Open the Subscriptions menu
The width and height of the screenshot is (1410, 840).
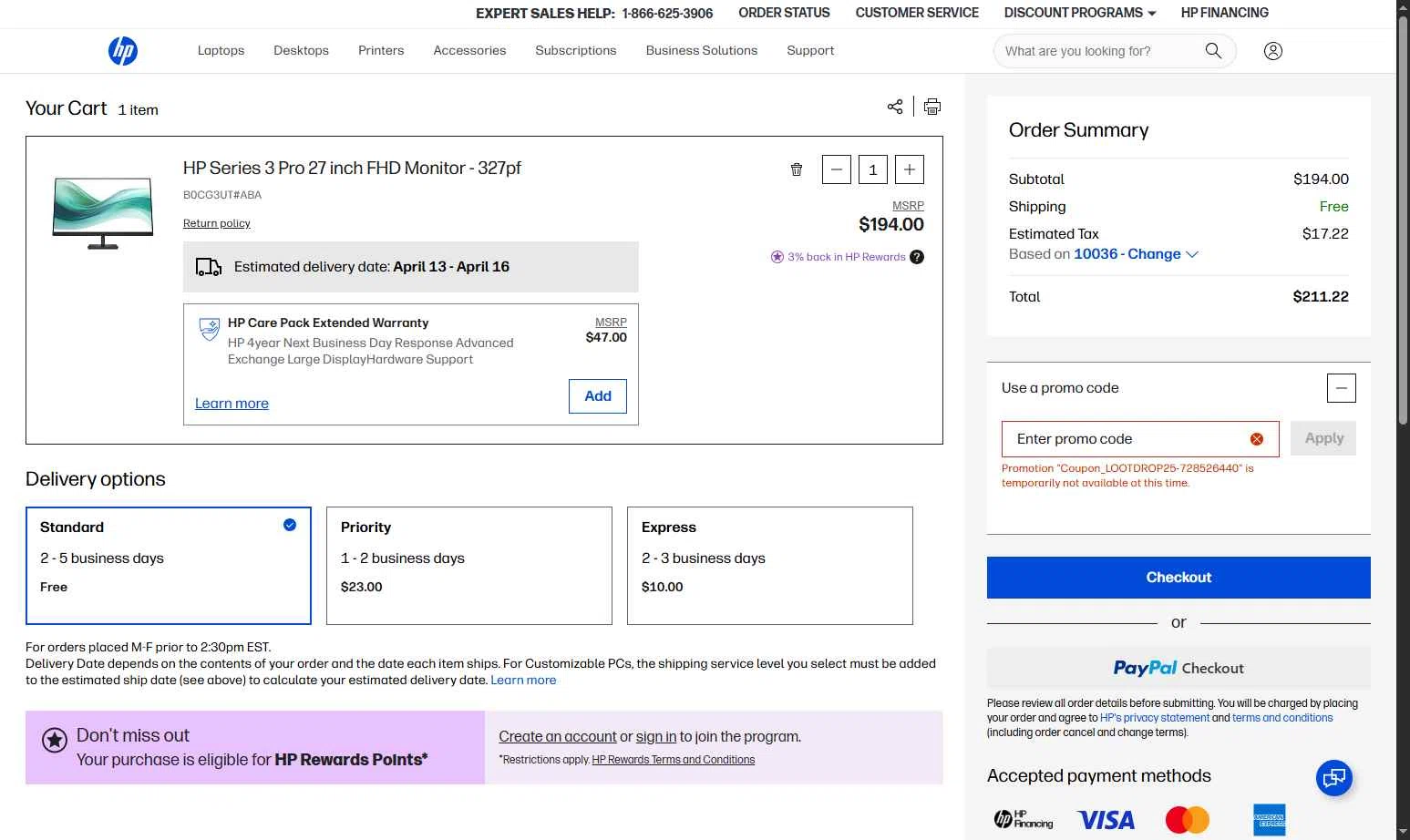pyautogui.click(x=576, y=51)
